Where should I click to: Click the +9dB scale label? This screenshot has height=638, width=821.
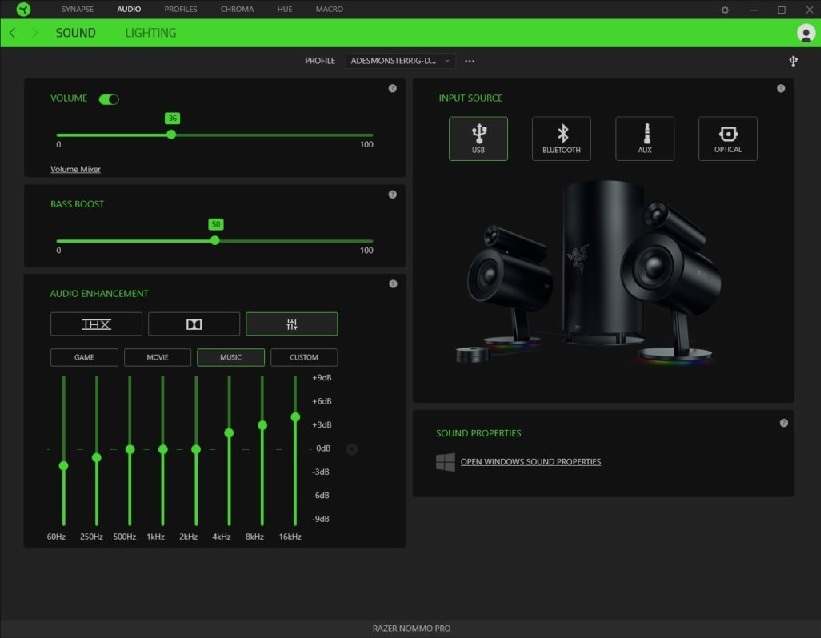point(321,378)
